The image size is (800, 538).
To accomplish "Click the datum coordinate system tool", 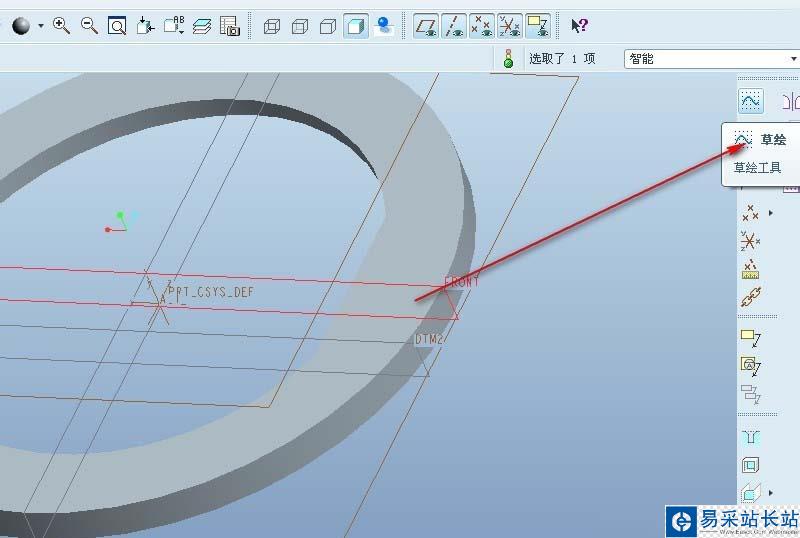I will pos(750,240).
